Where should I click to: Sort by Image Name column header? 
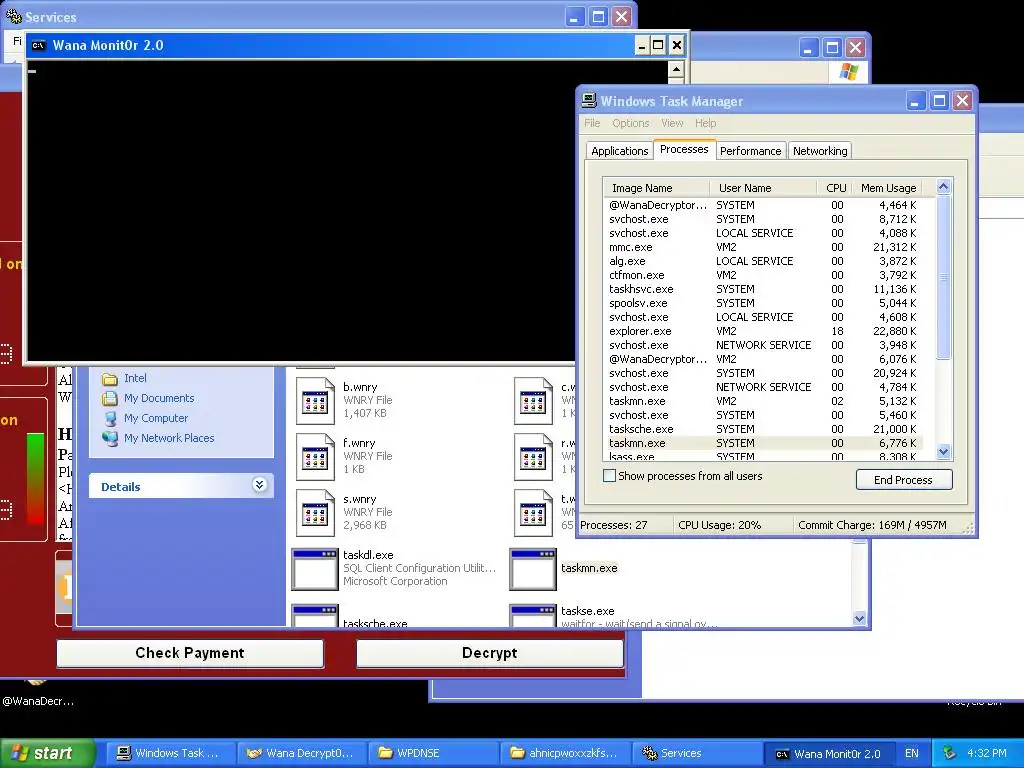[656, 188]
